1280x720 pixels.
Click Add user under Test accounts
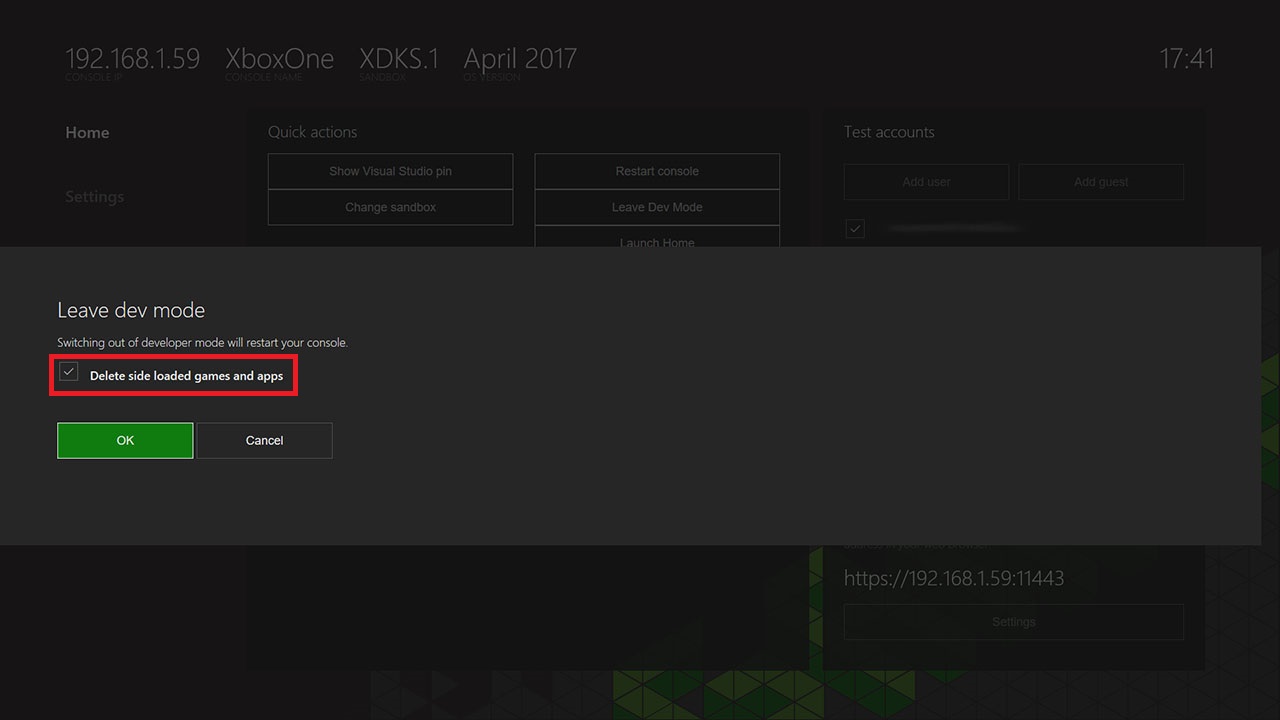(x=926, y=181)
